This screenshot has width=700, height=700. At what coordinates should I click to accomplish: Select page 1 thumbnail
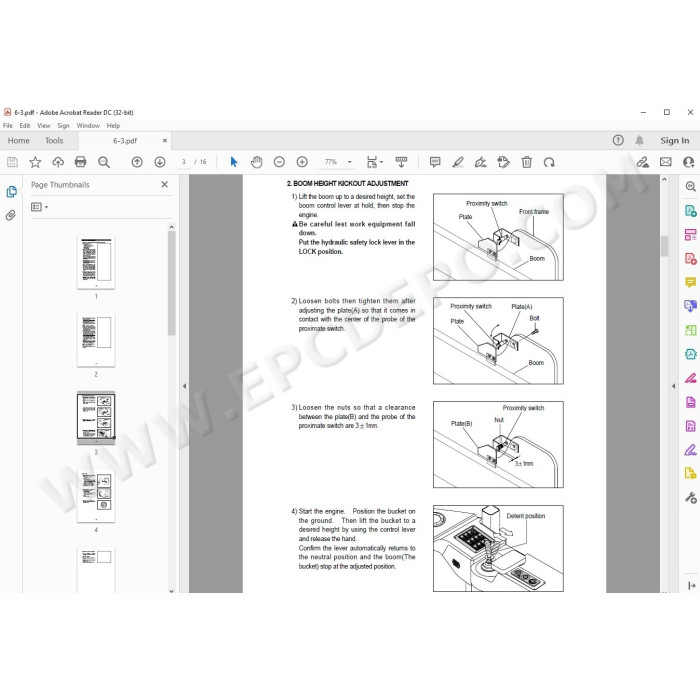[x=96, y=262]
